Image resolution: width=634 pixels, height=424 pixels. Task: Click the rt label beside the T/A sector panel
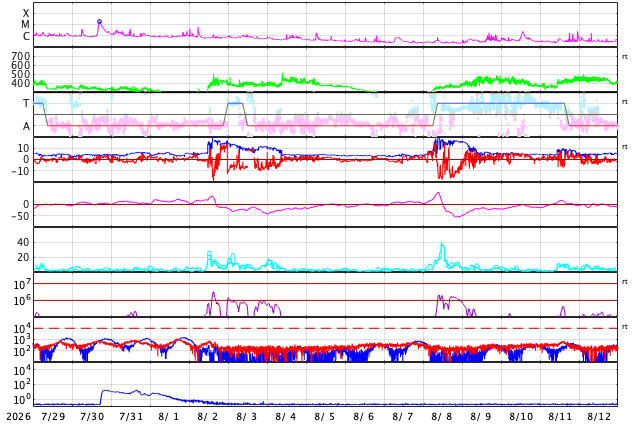624,102
